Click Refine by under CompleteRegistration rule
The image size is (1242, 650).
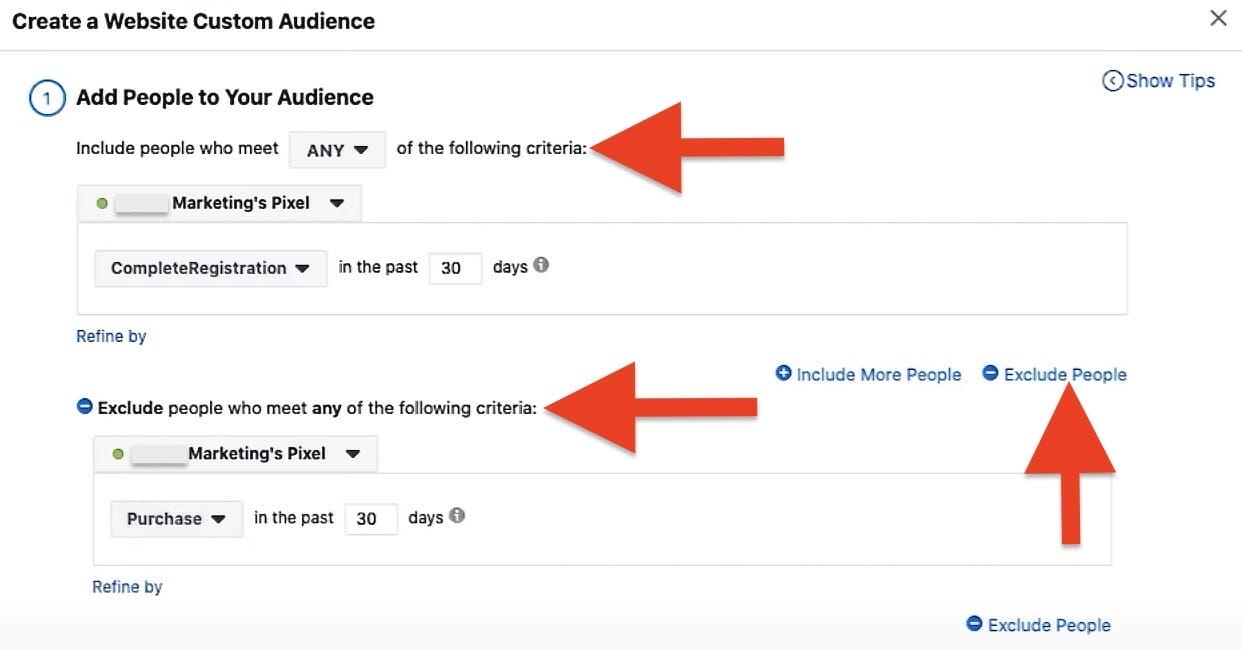[111, 336]
